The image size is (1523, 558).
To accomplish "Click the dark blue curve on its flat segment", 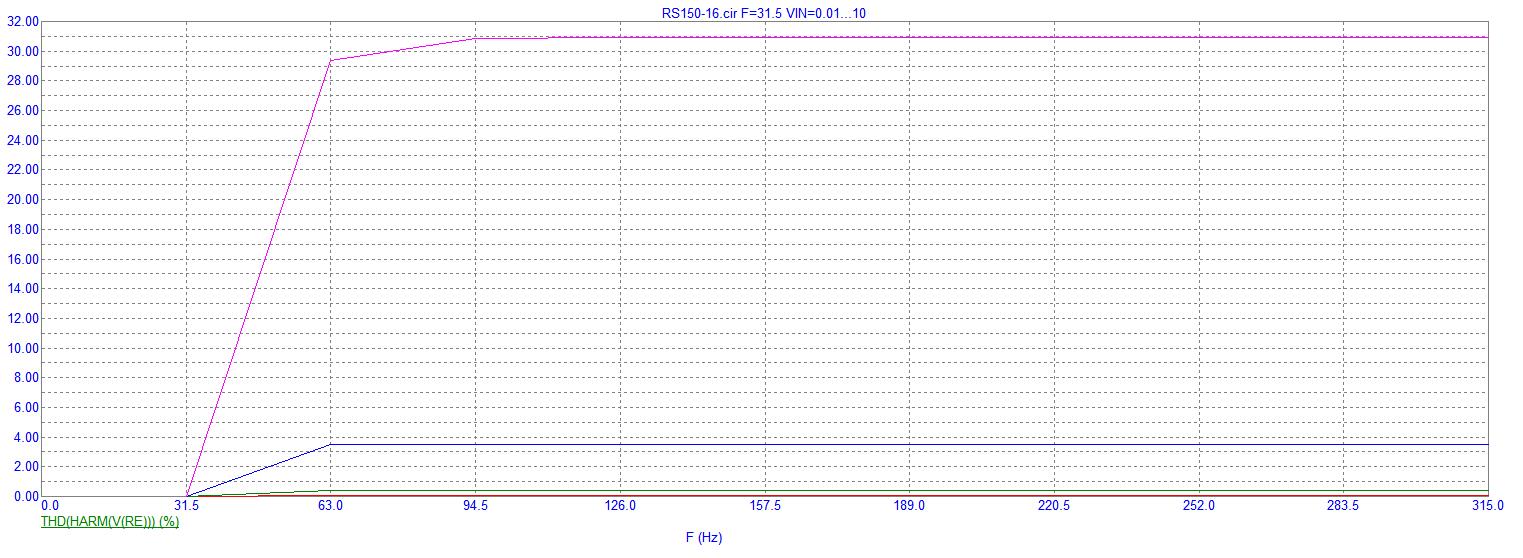I will pos(909,444).
